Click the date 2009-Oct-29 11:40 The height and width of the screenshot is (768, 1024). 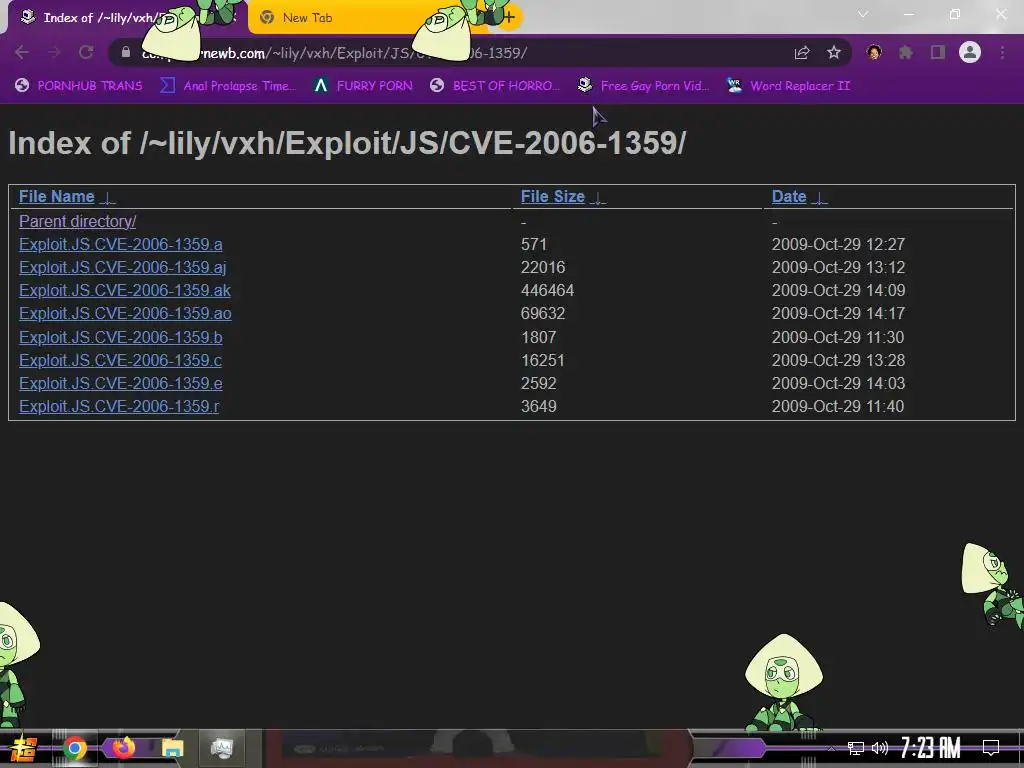coord(838,406)
